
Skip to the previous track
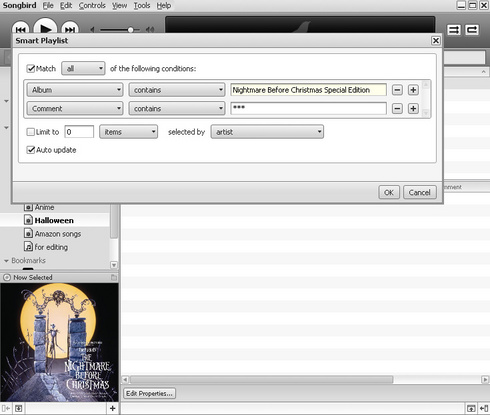pos(20,29)
